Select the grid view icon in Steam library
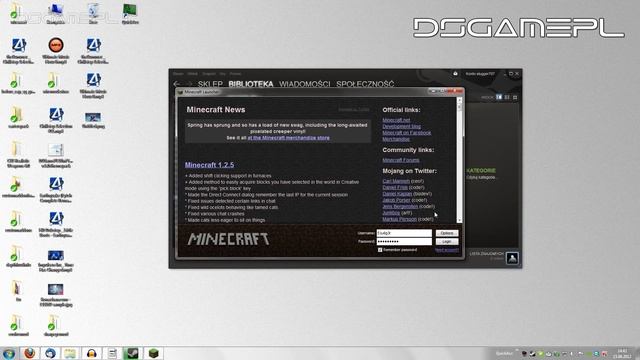Screen dimensions: 640x360 515,97
